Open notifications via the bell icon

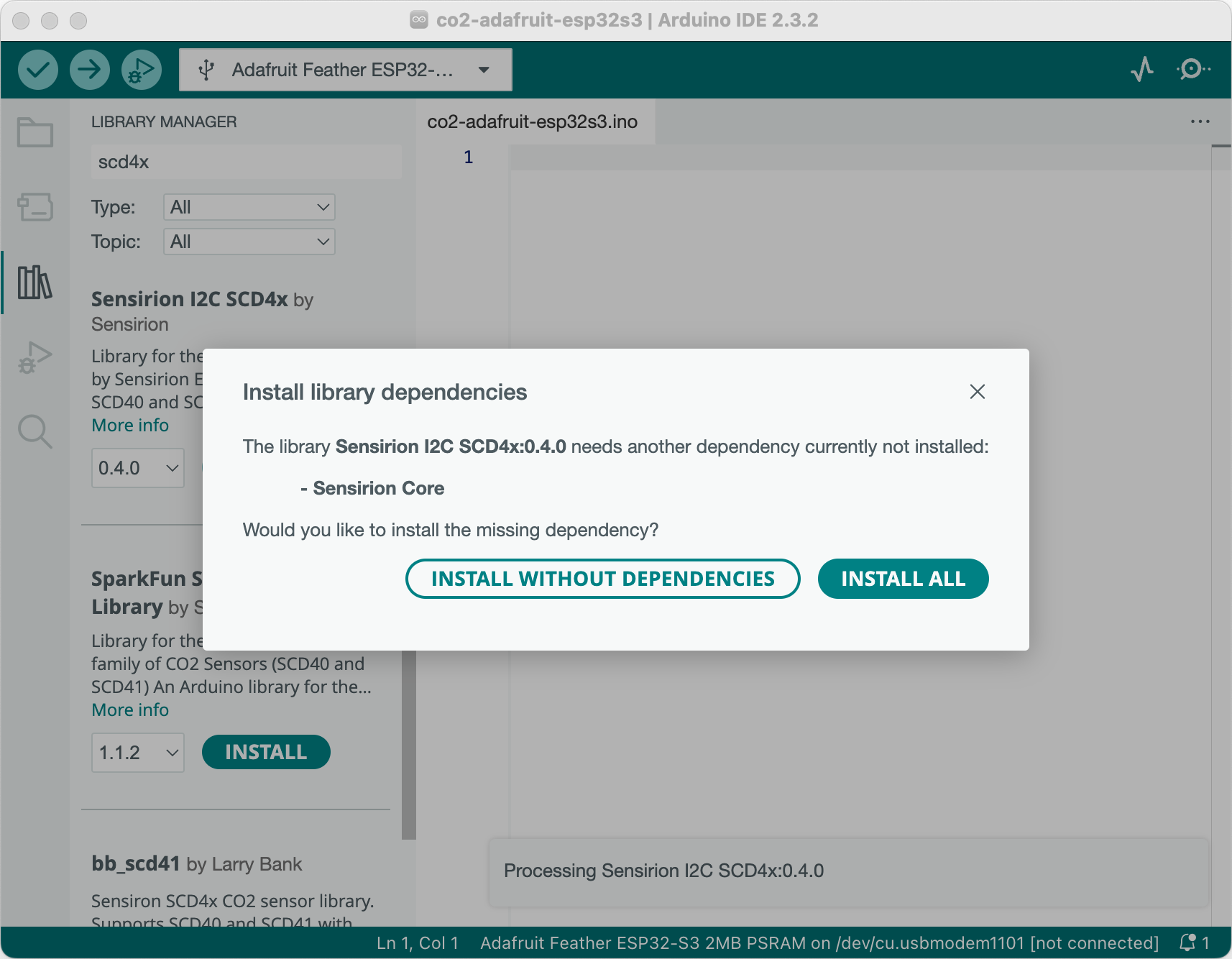click(1187, 942)
